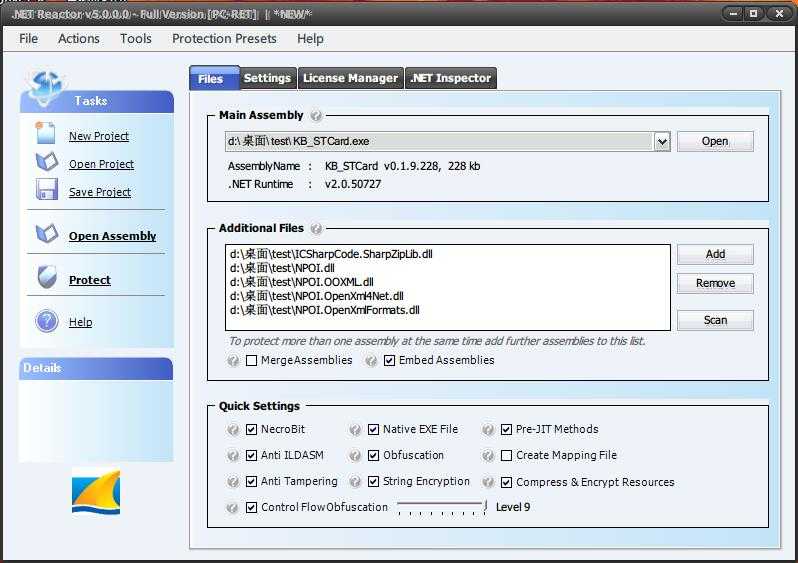The height and width of the screenshot is (563, 798).
Task: Click the help icon next to Control Flow Obfuscation
Action: (x=232, y=508)
